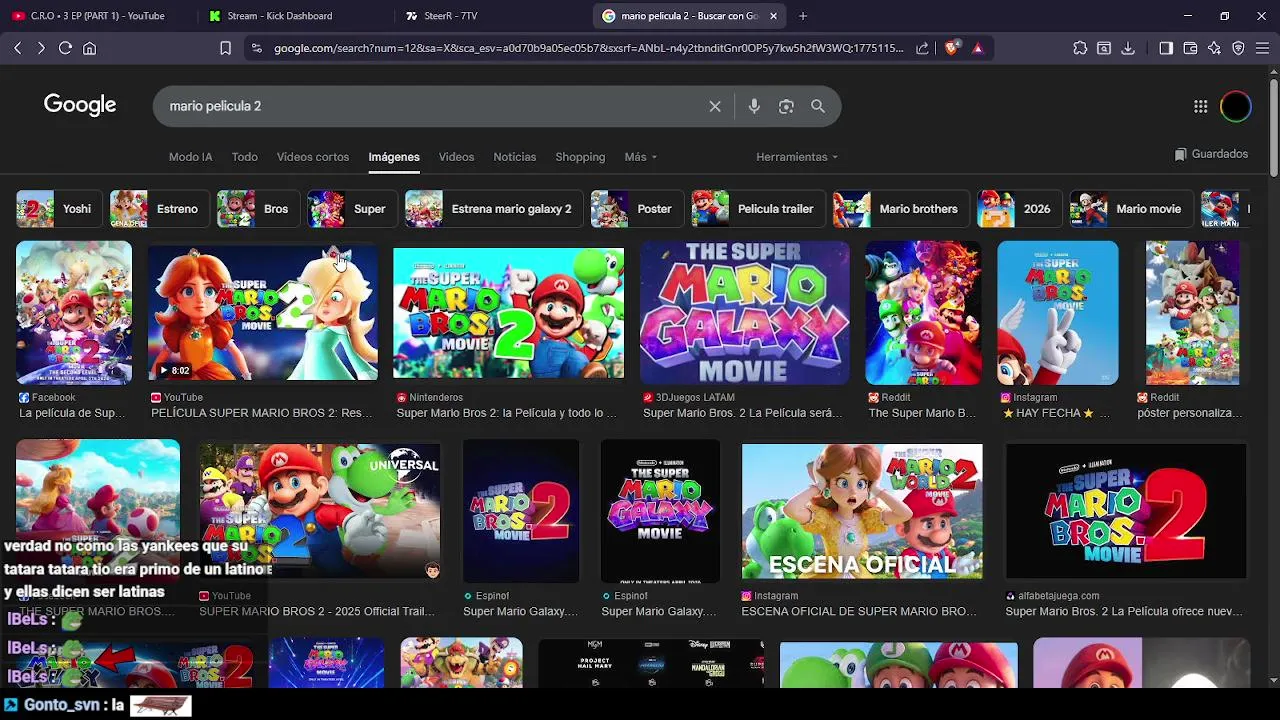Go to the Google logo homepage

(x=80, y=105)
